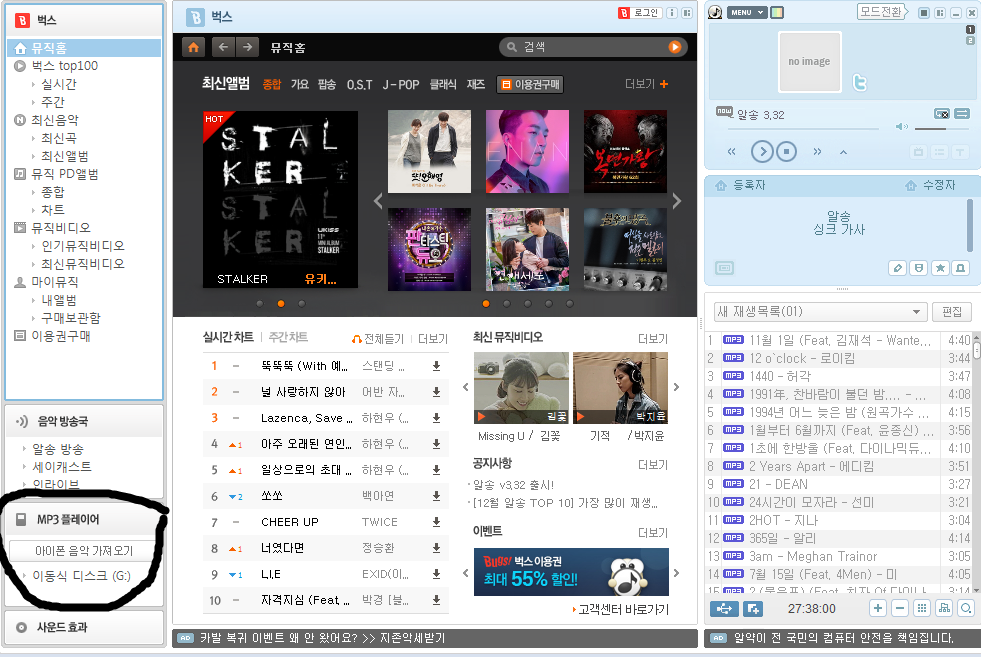Expand 더보기 plus for latest albums

[x=646, y=84]
